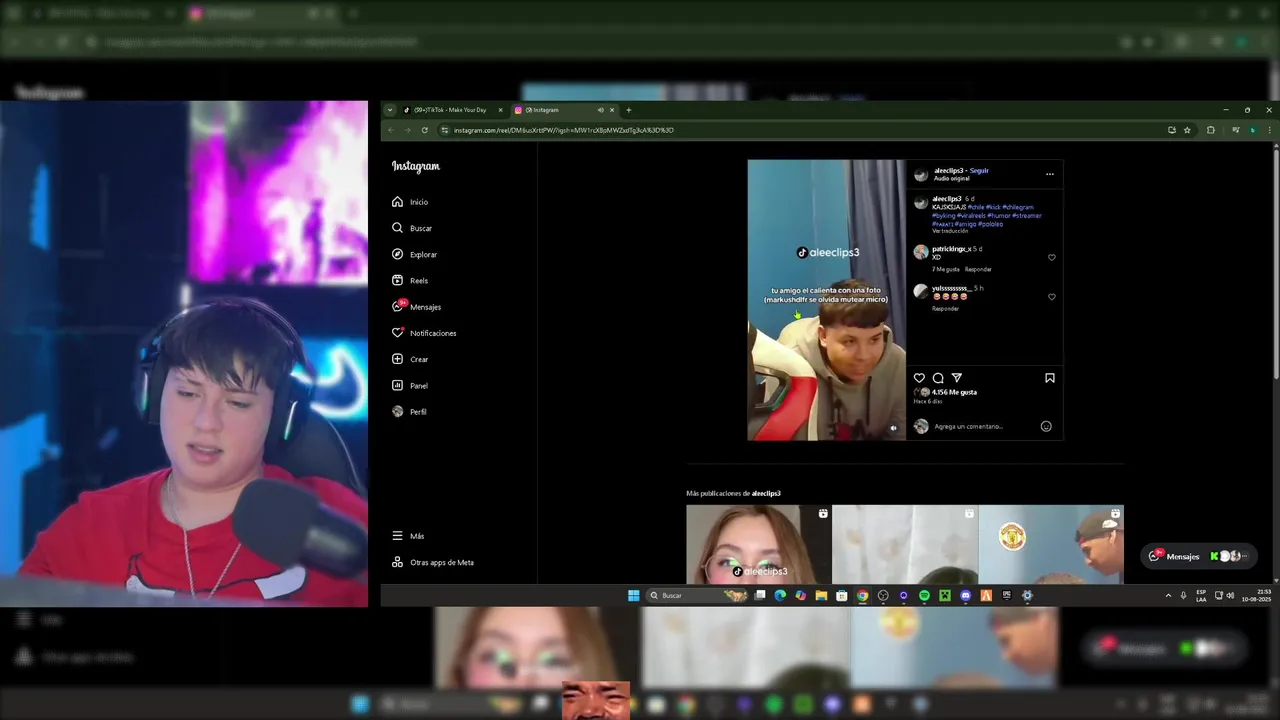Open the Panel dashboard item
The width and height of the screenshot is (1280, 720).
tap(410, 385)
